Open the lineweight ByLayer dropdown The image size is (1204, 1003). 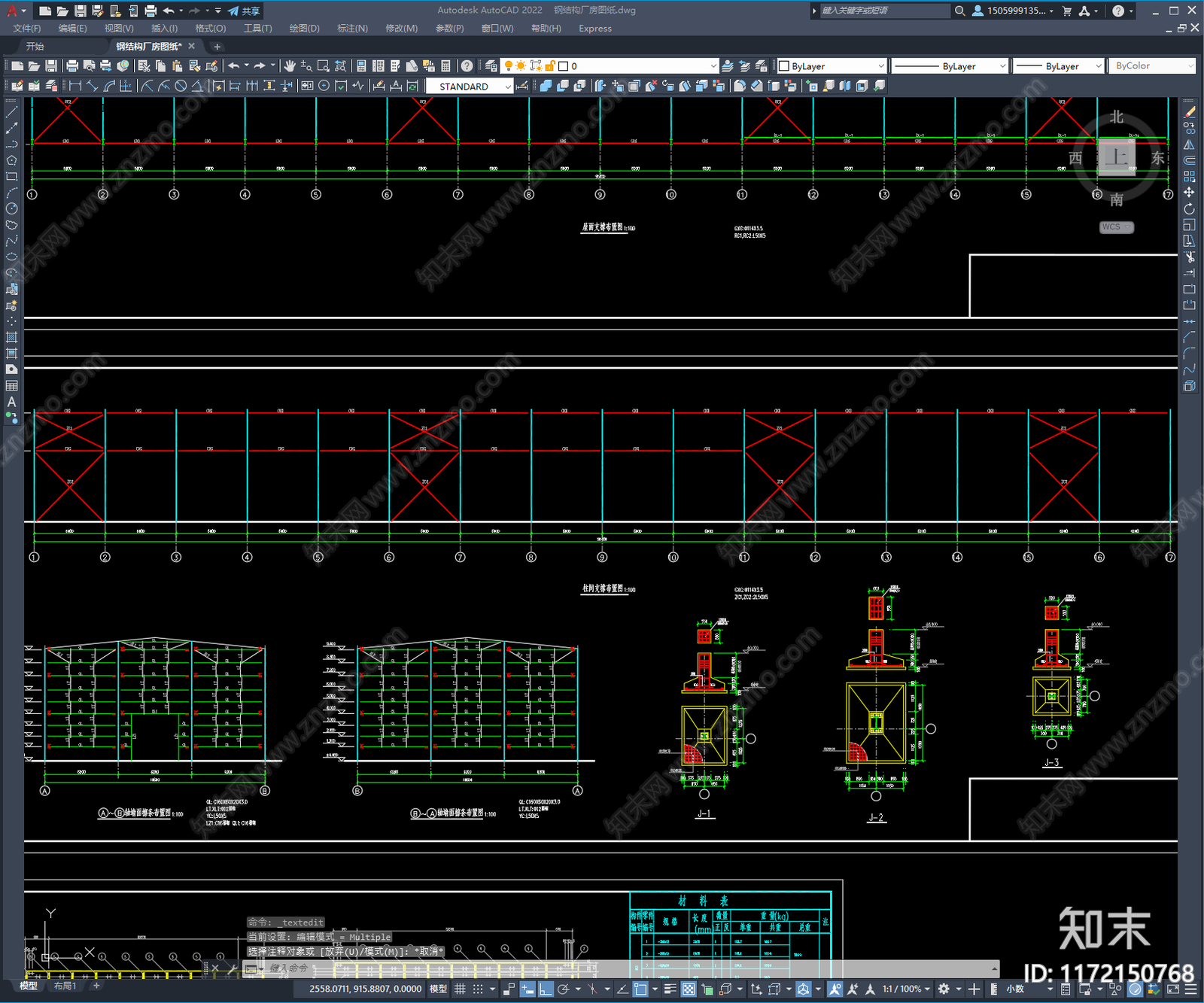(1058, 66)
